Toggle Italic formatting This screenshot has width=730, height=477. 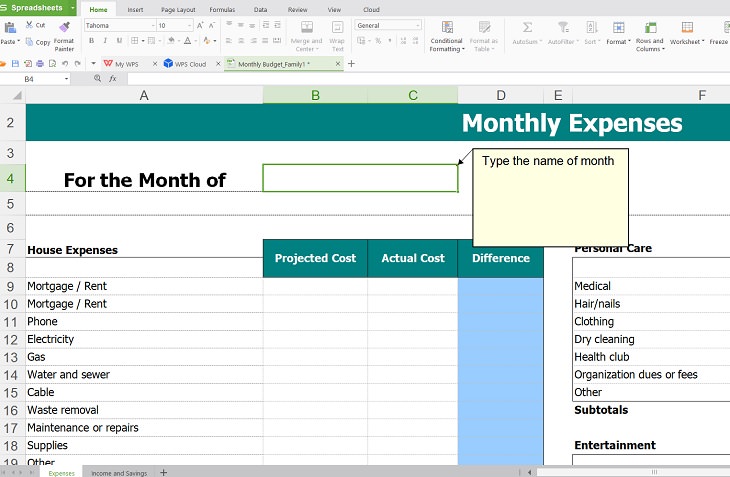[x=105, y=41]
